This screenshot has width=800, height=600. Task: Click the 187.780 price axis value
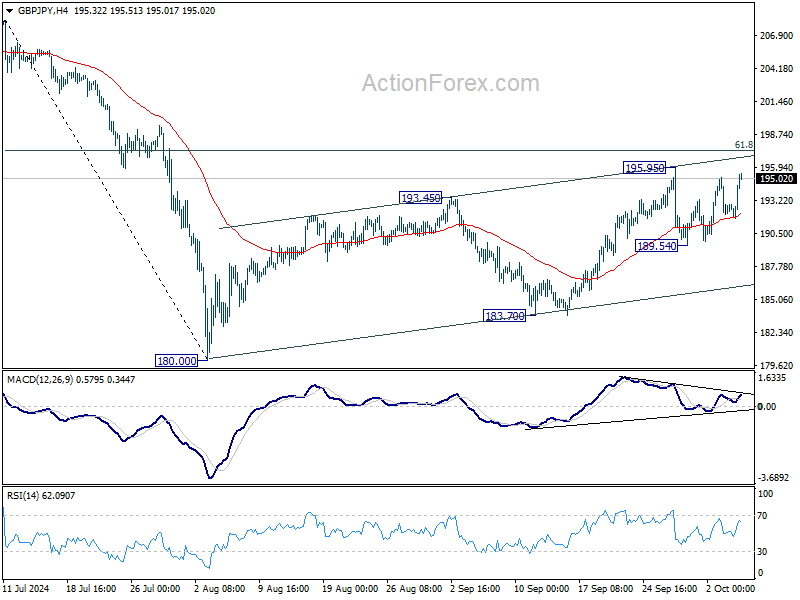click(777, 267)
